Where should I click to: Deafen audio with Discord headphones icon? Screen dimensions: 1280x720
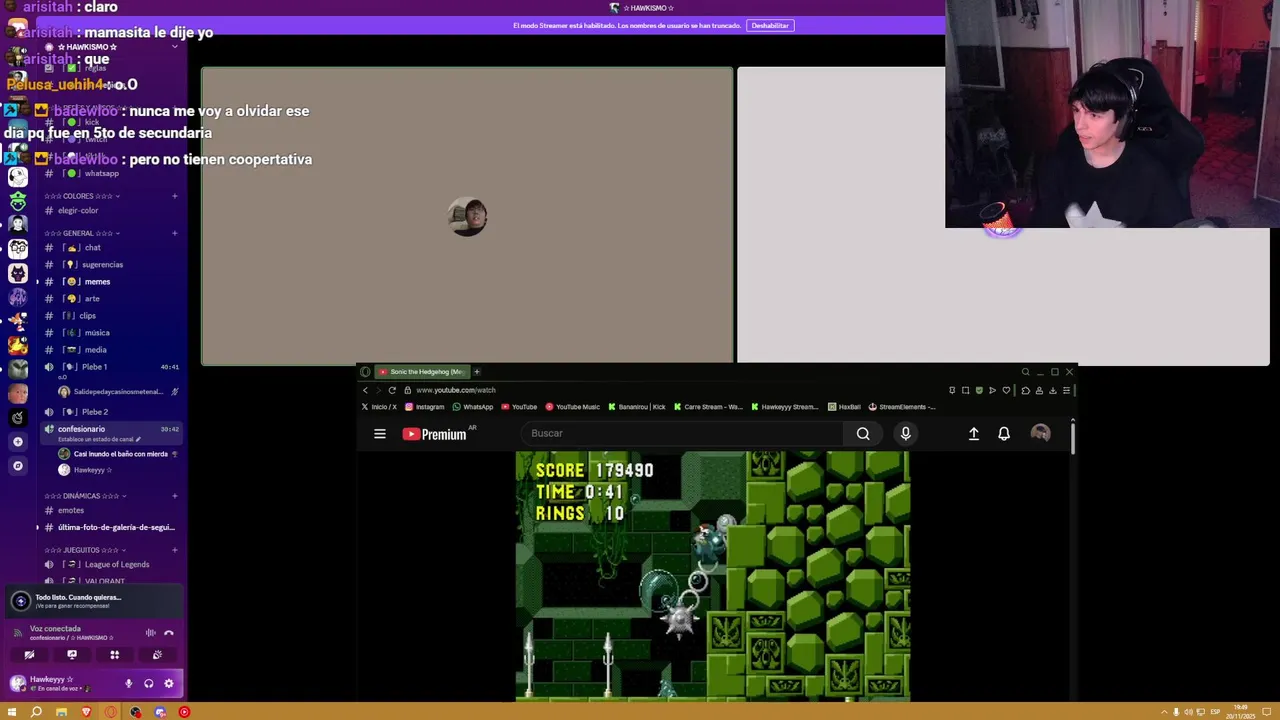click(148, 683)
